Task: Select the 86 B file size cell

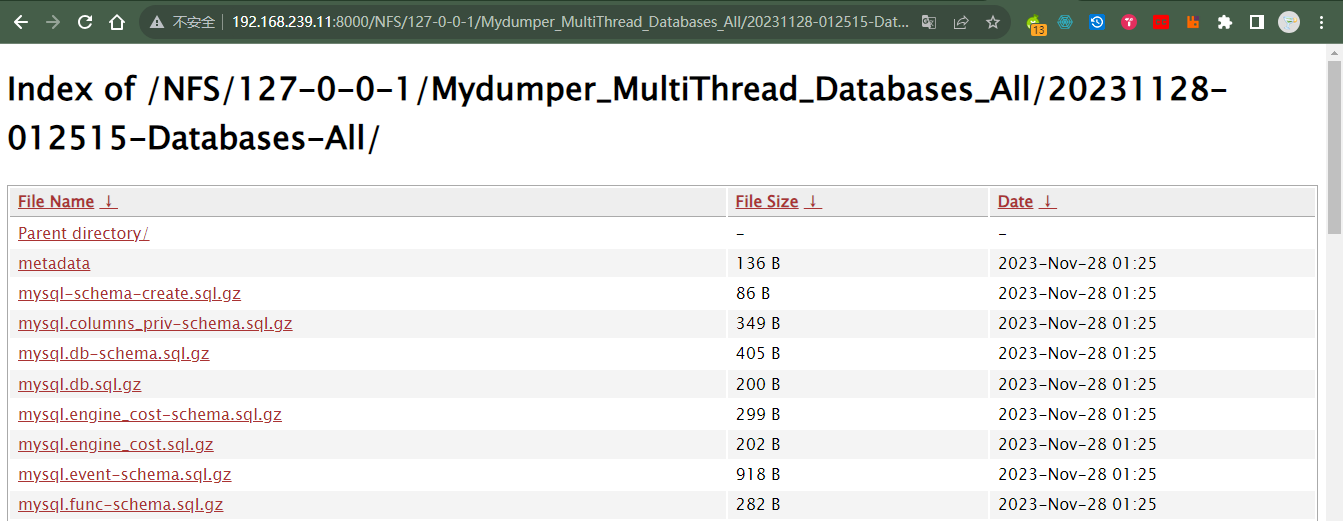Action: click(x=753, y=294)
